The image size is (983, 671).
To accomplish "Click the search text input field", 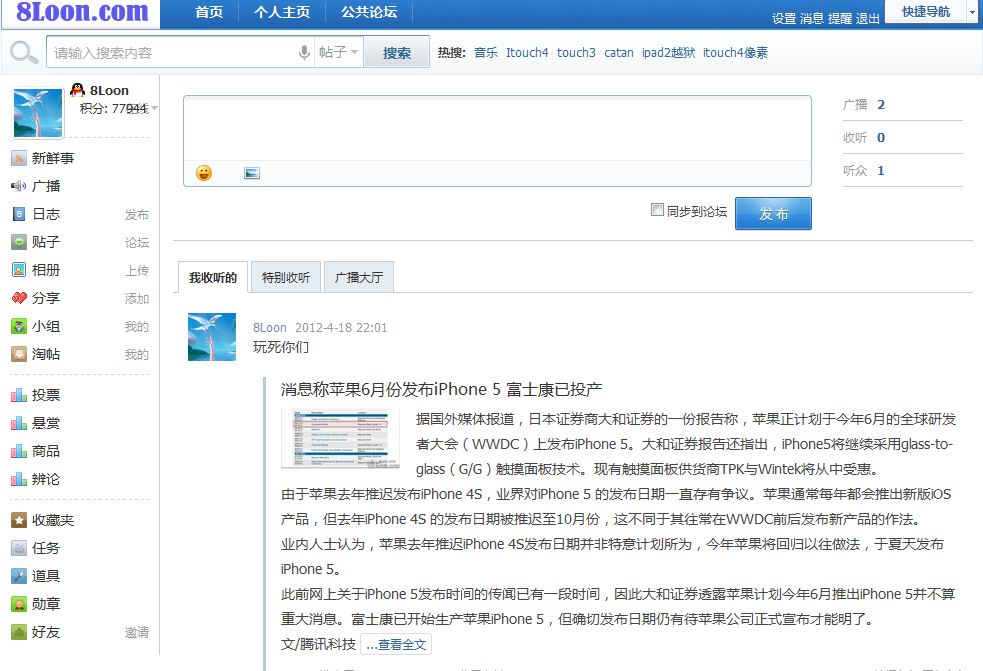I will (x=172, y=53).
